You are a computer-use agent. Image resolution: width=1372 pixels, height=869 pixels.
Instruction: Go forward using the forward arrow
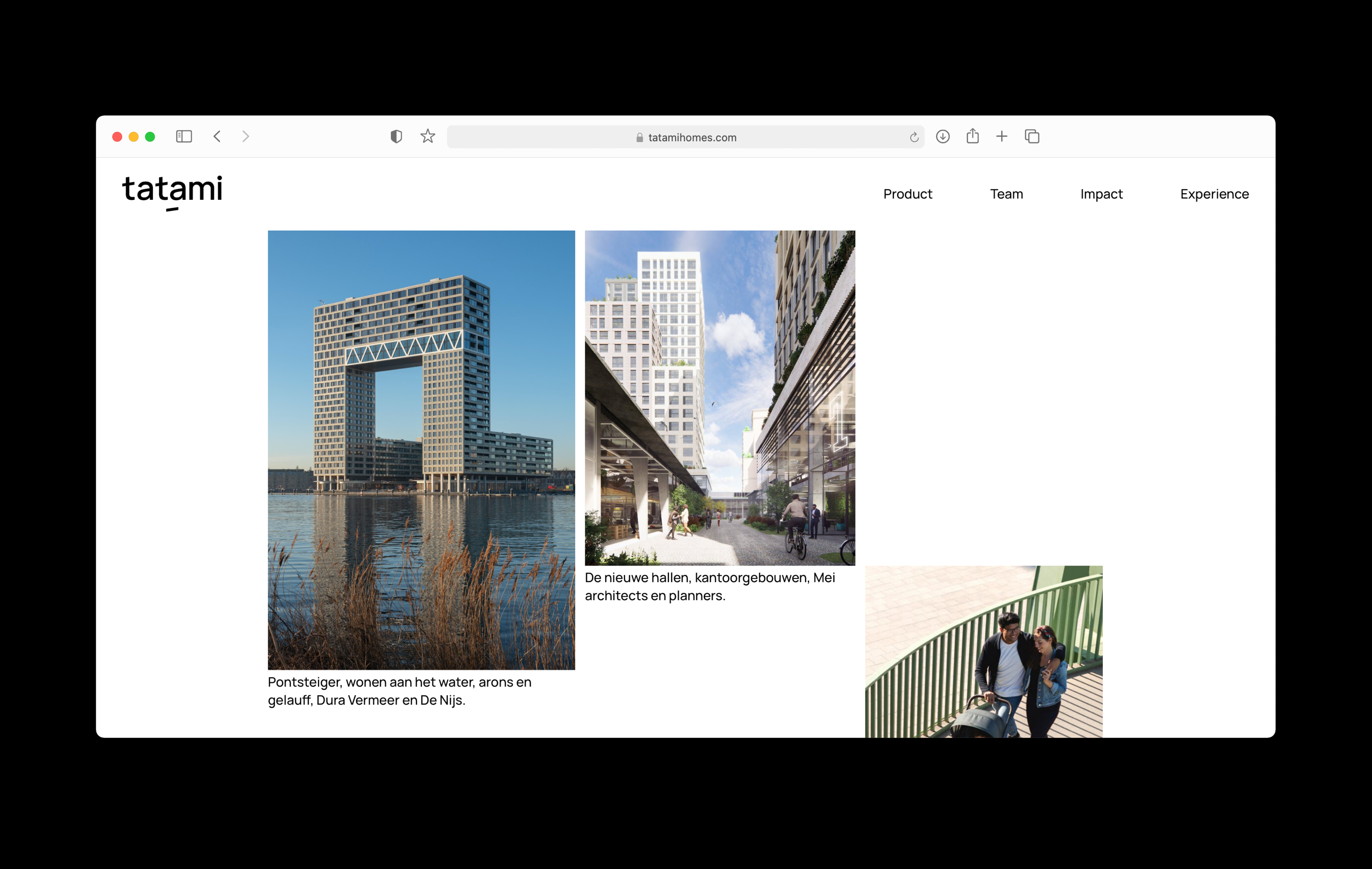[245, 137]
